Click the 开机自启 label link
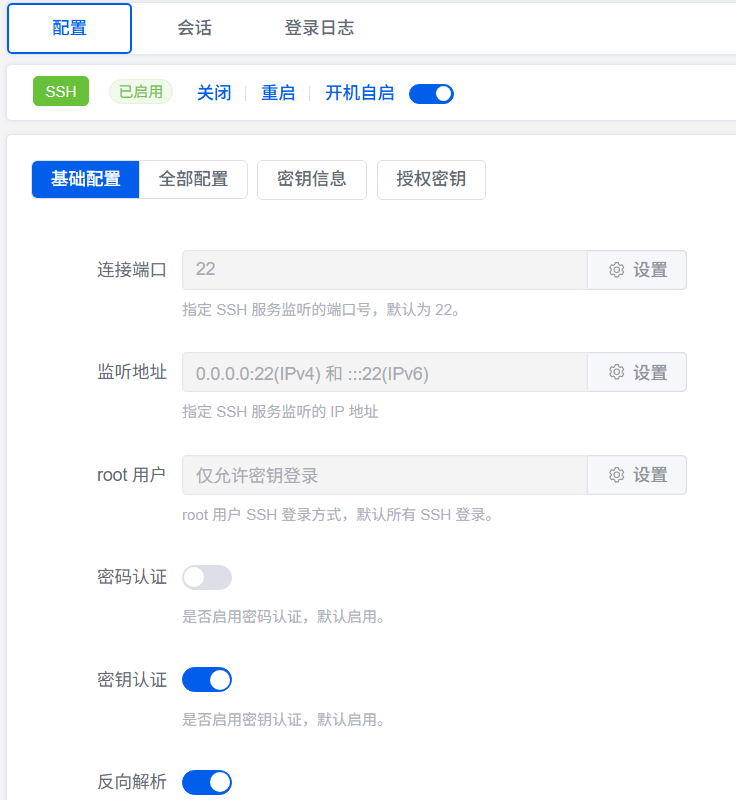The image size is (736, 800). tap(360, 93)
